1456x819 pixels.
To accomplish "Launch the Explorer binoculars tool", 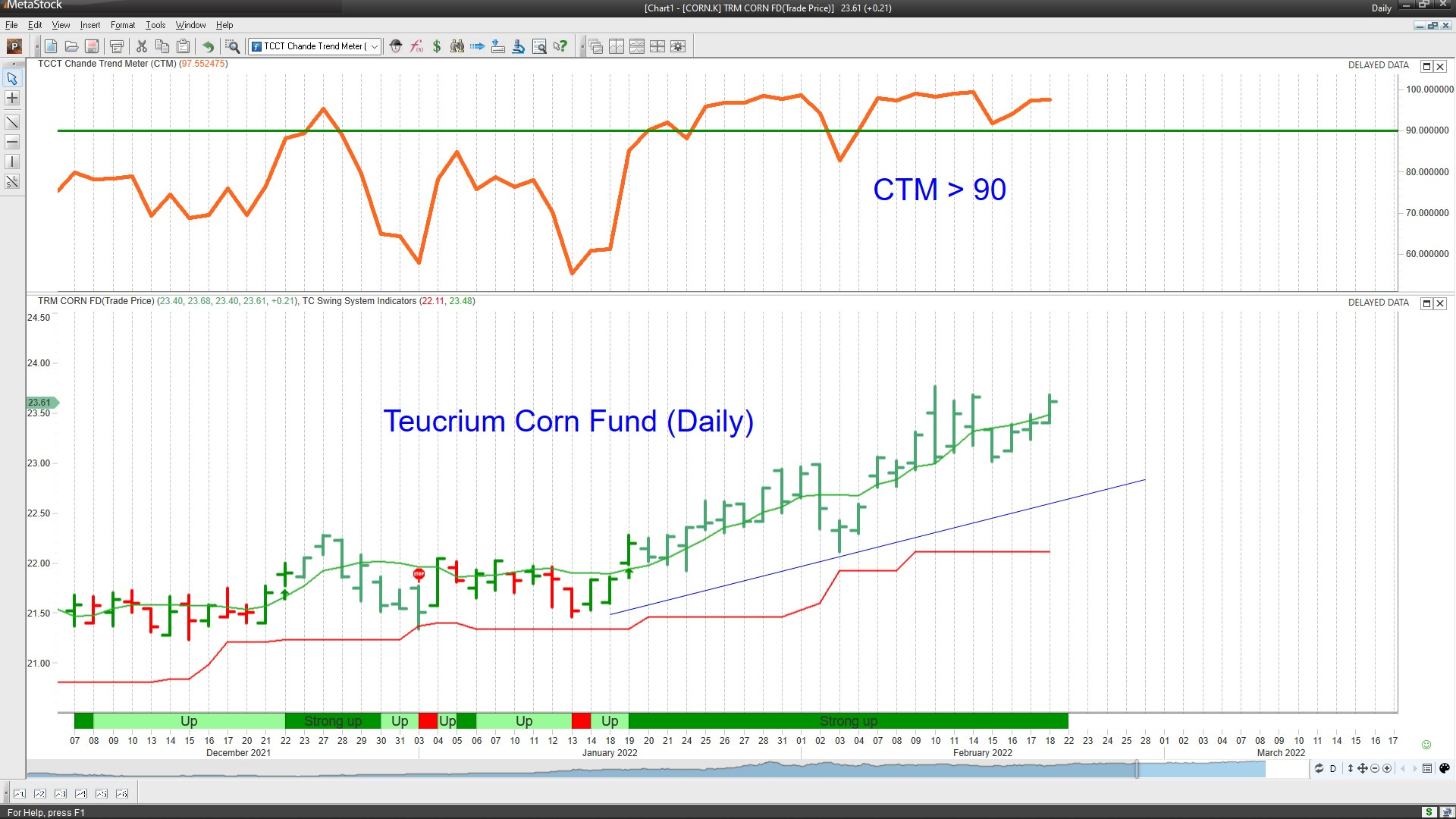I will pyautogui.click(x=457, y=46).
